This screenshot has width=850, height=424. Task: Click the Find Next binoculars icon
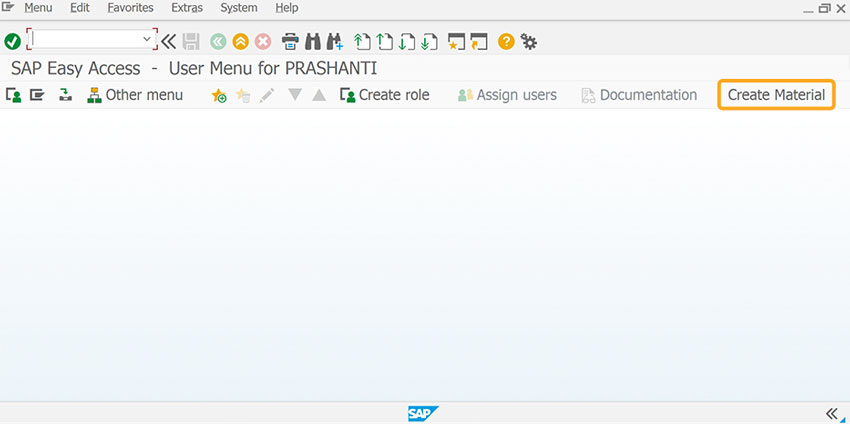point(334,42)
